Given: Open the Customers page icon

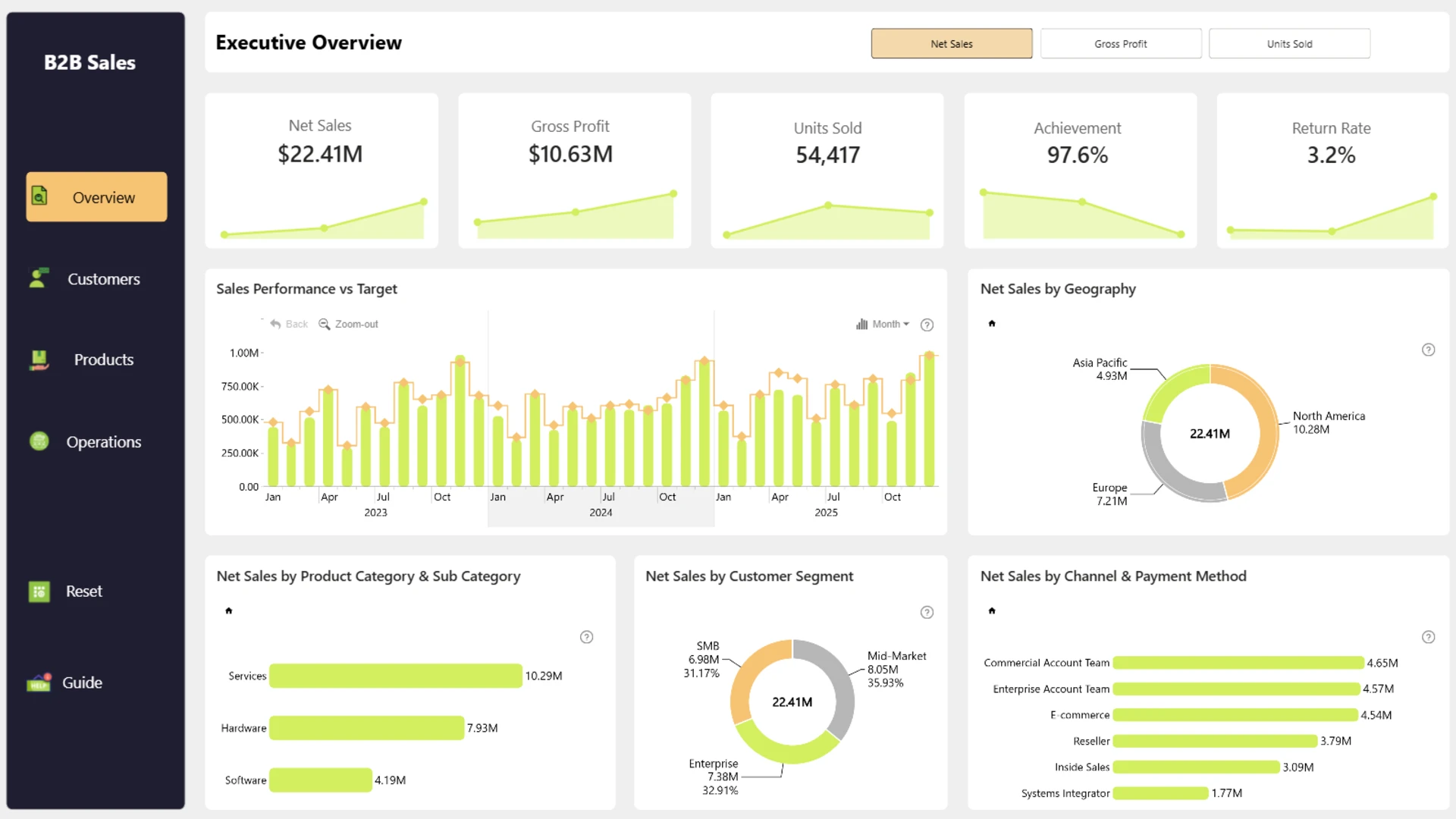Looking at the screenshot, I should pos(38,278).
